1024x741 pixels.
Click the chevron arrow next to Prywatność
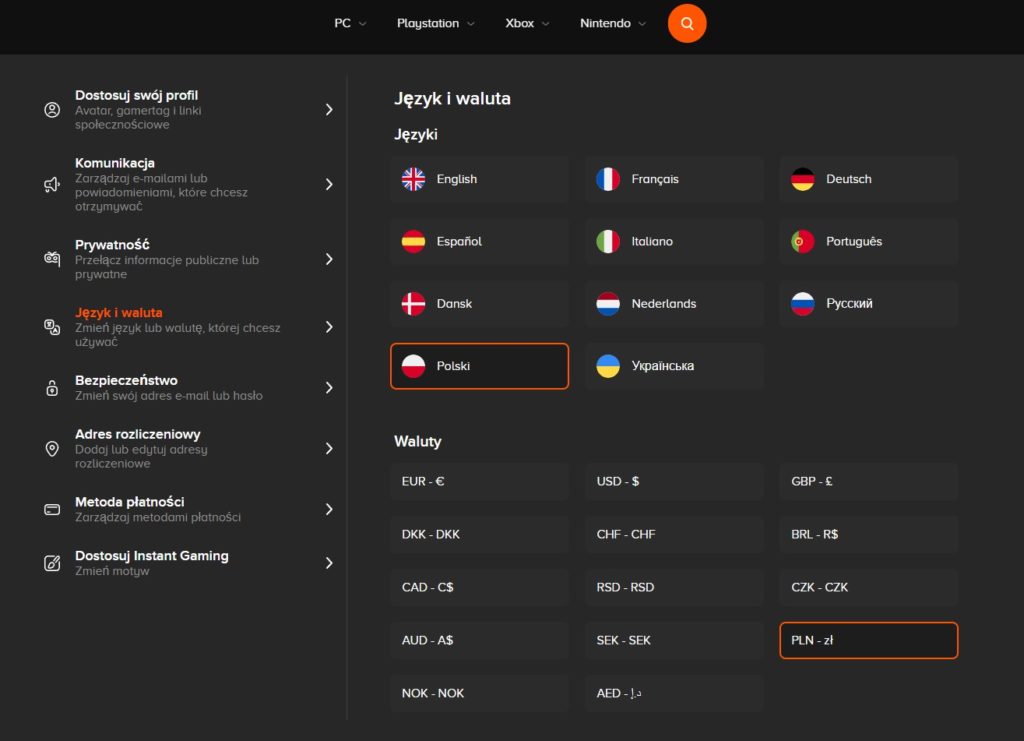pyautogui.click(x=329, y=259)
